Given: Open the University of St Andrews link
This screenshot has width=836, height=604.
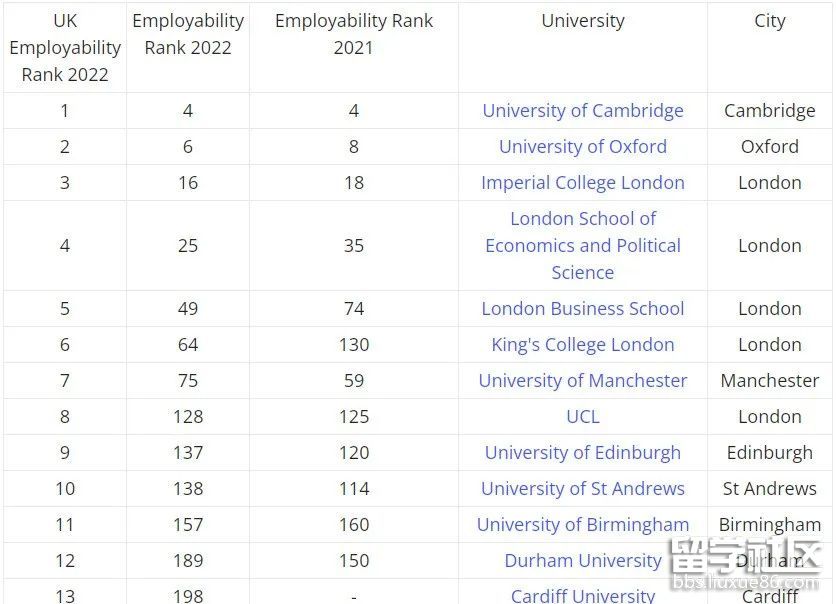Looking at the screenshot, I should pos(583,488).
